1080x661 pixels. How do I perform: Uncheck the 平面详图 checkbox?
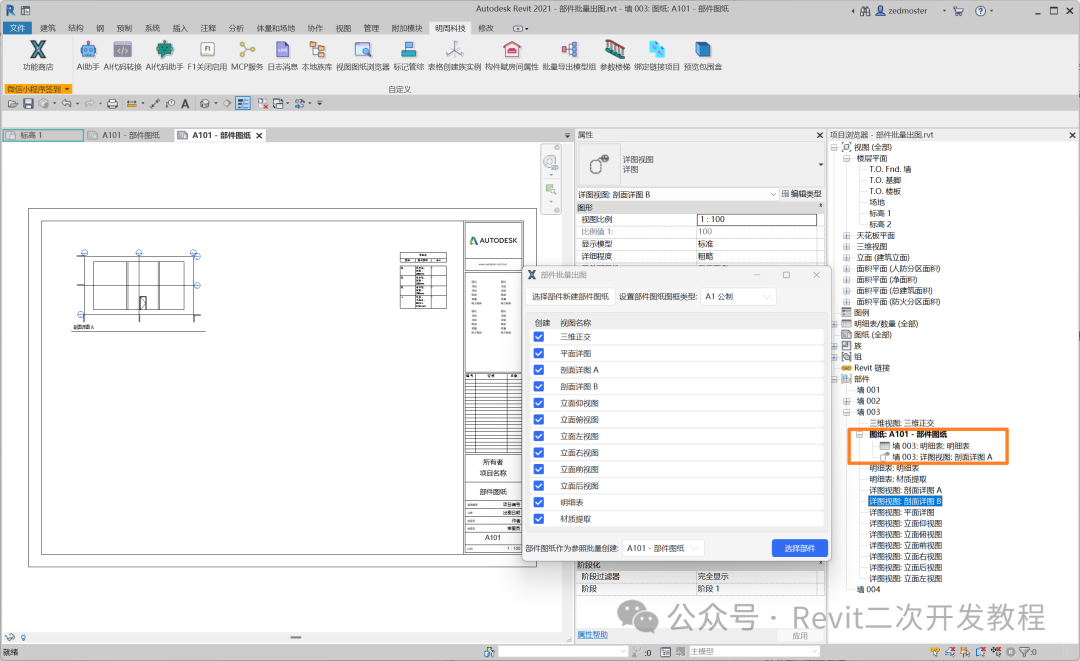[539, 353]
